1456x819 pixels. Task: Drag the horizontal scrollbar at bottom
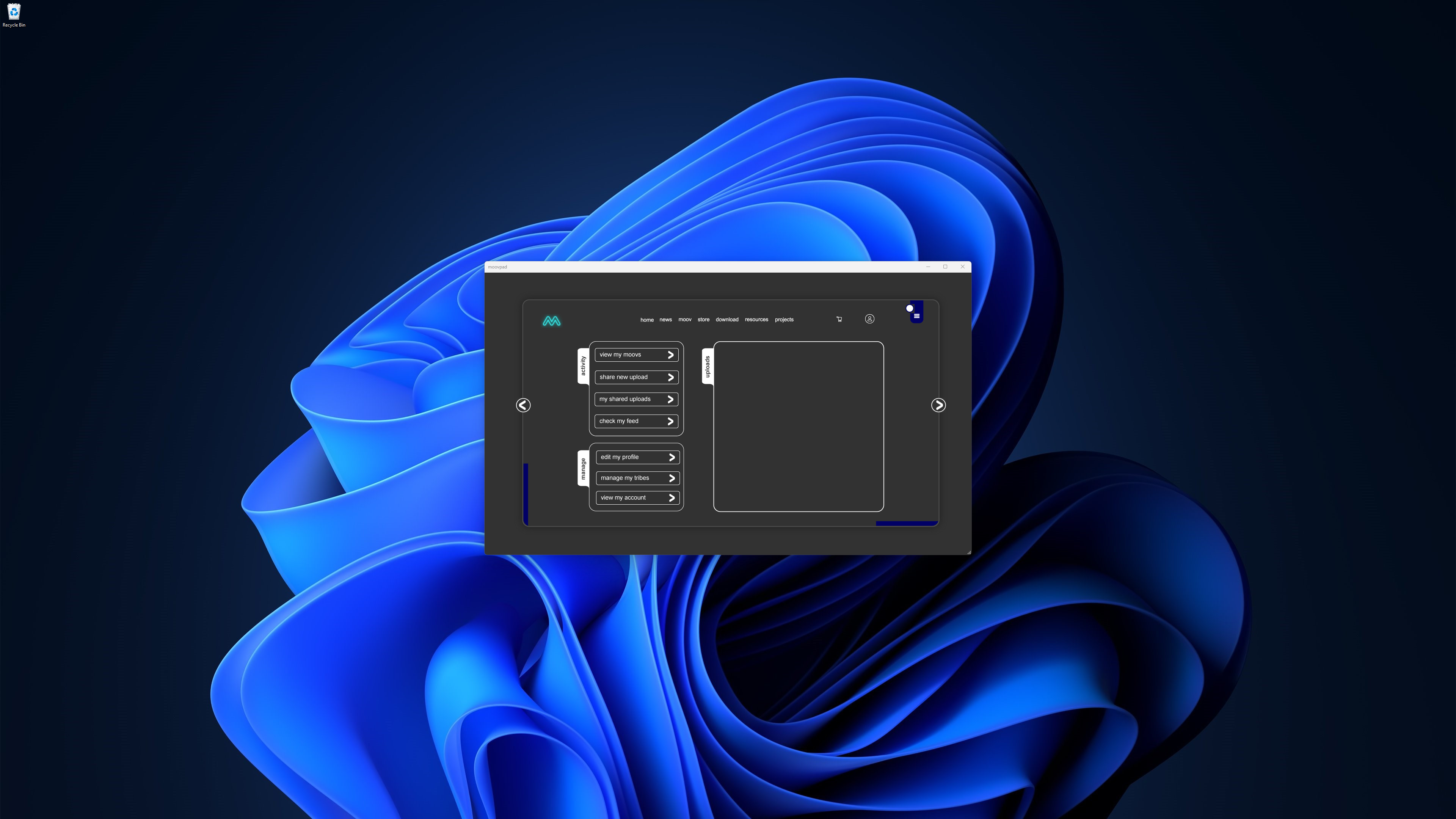(x=906, y=523)
